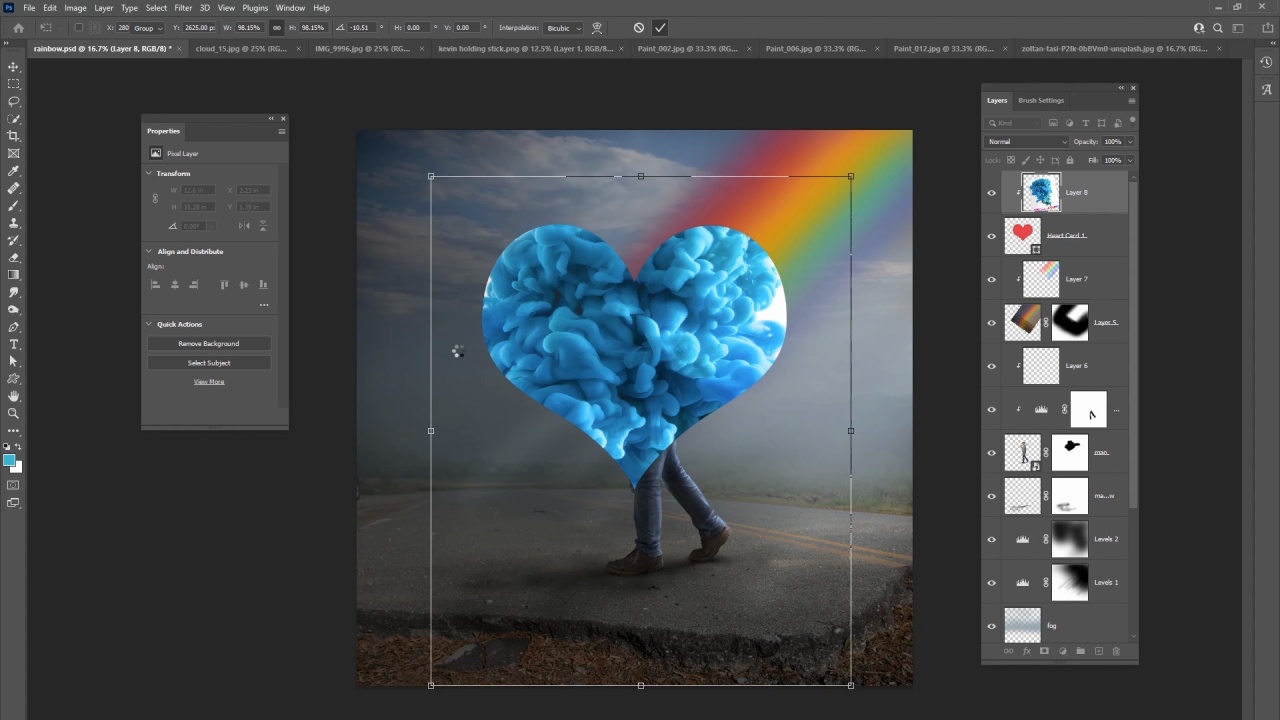The image size is (1280, 720).
Task: Select the Crop tool
Action: (x=13, y=136)
